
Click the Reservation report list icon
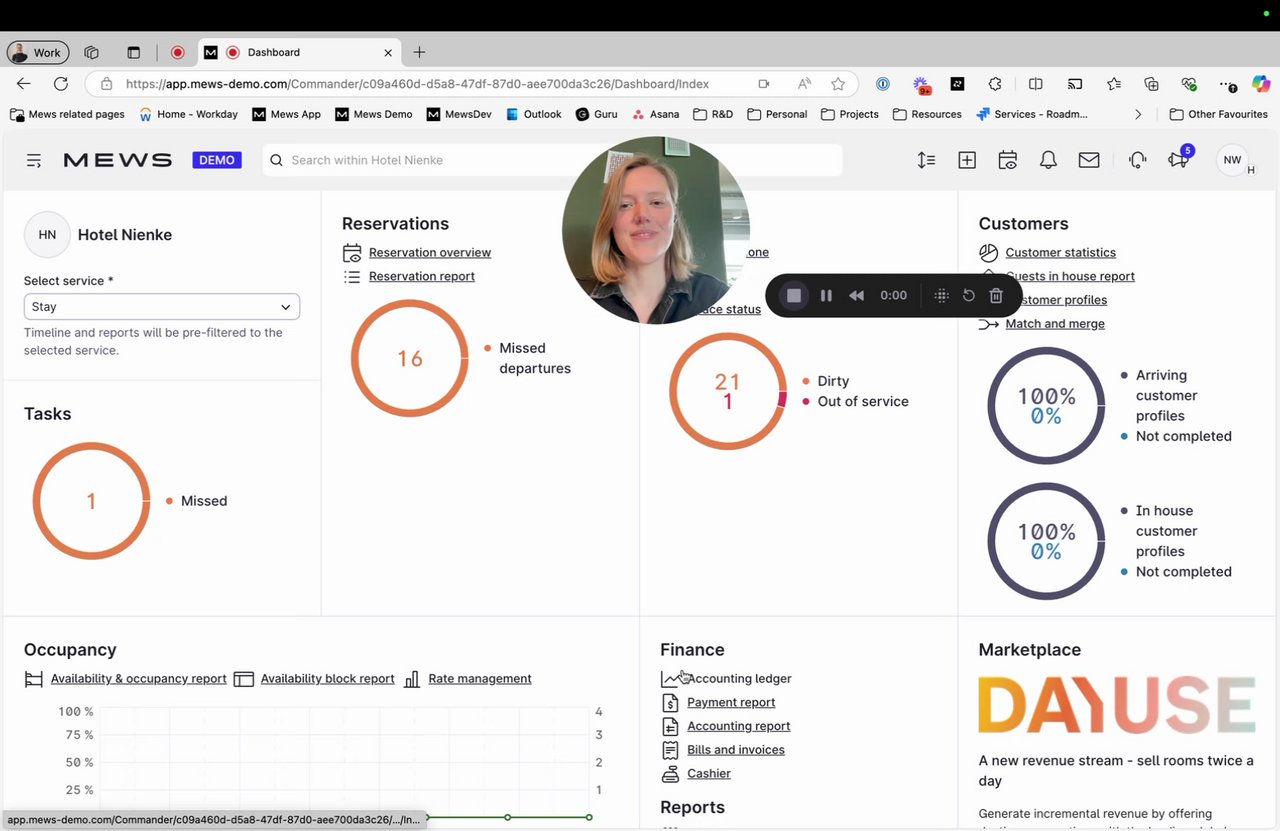(x=352, y=276)
